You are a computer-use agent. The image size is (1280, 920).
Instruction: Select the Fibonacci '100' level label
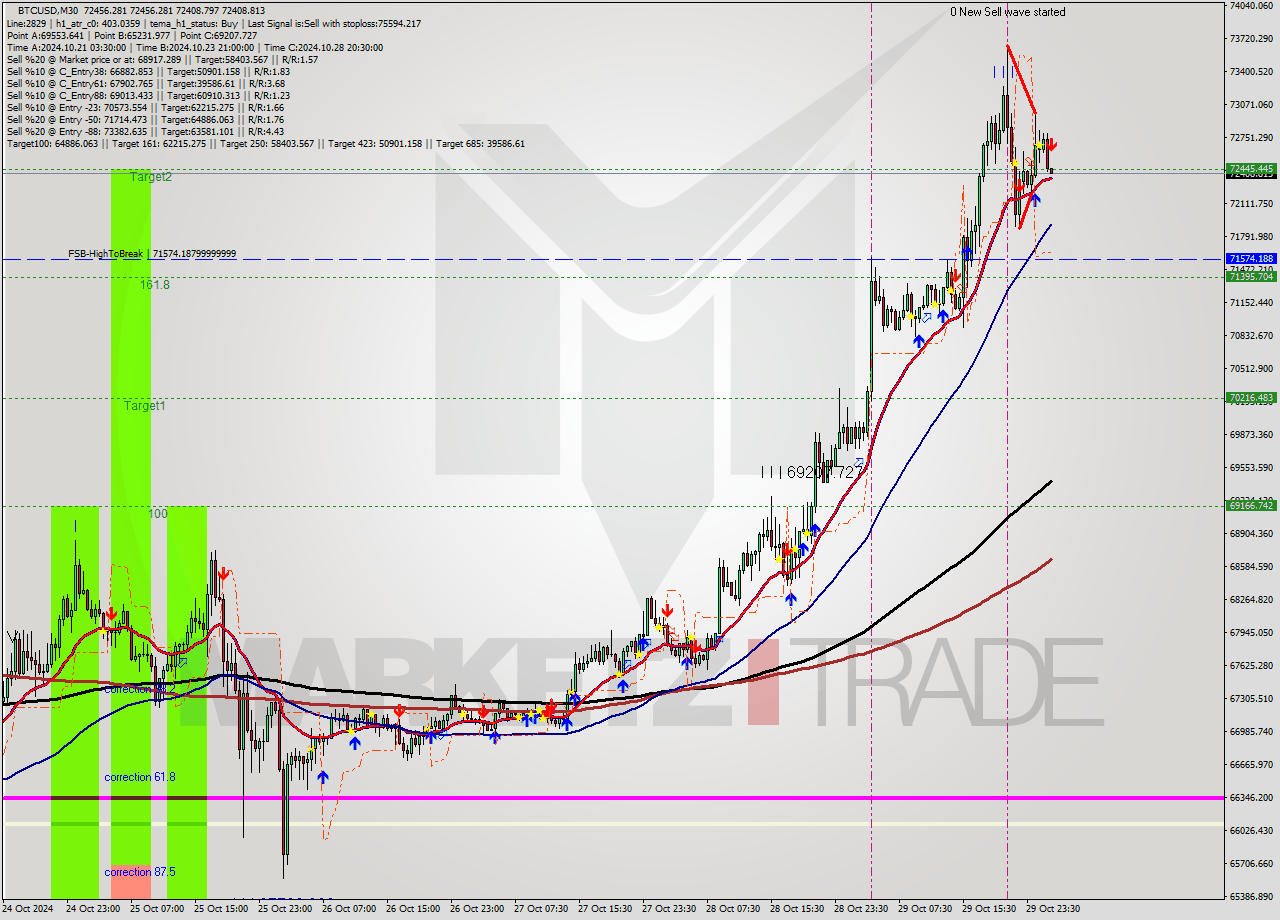point(158,514)
